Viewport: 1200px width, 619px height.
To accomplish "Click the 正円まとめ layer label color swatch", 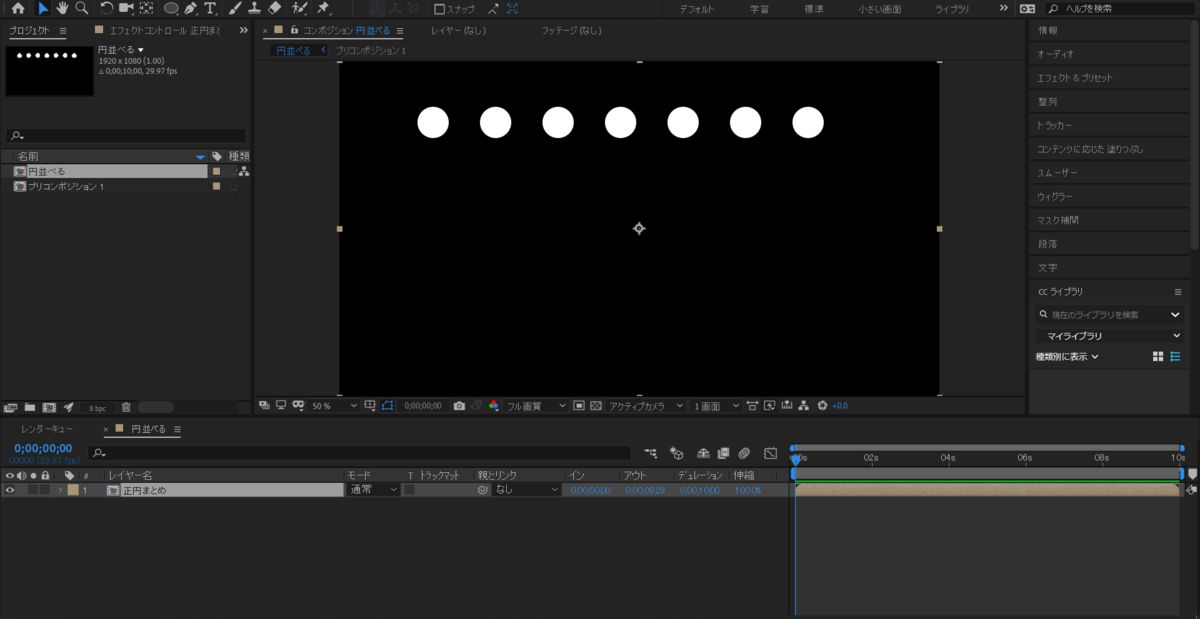I will (x=73, y=490).
